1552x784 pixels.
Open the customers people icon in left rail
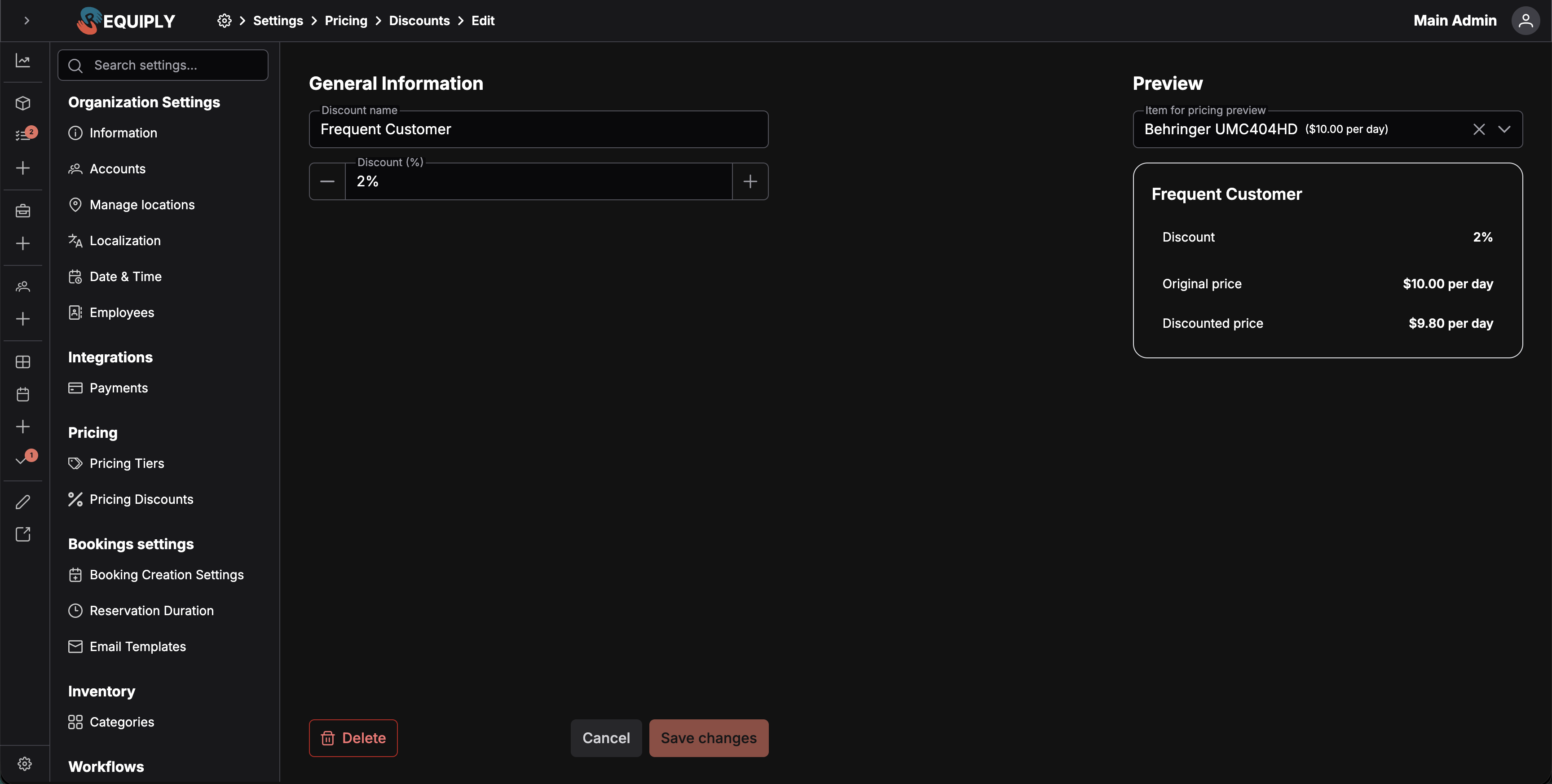point(23,286)
